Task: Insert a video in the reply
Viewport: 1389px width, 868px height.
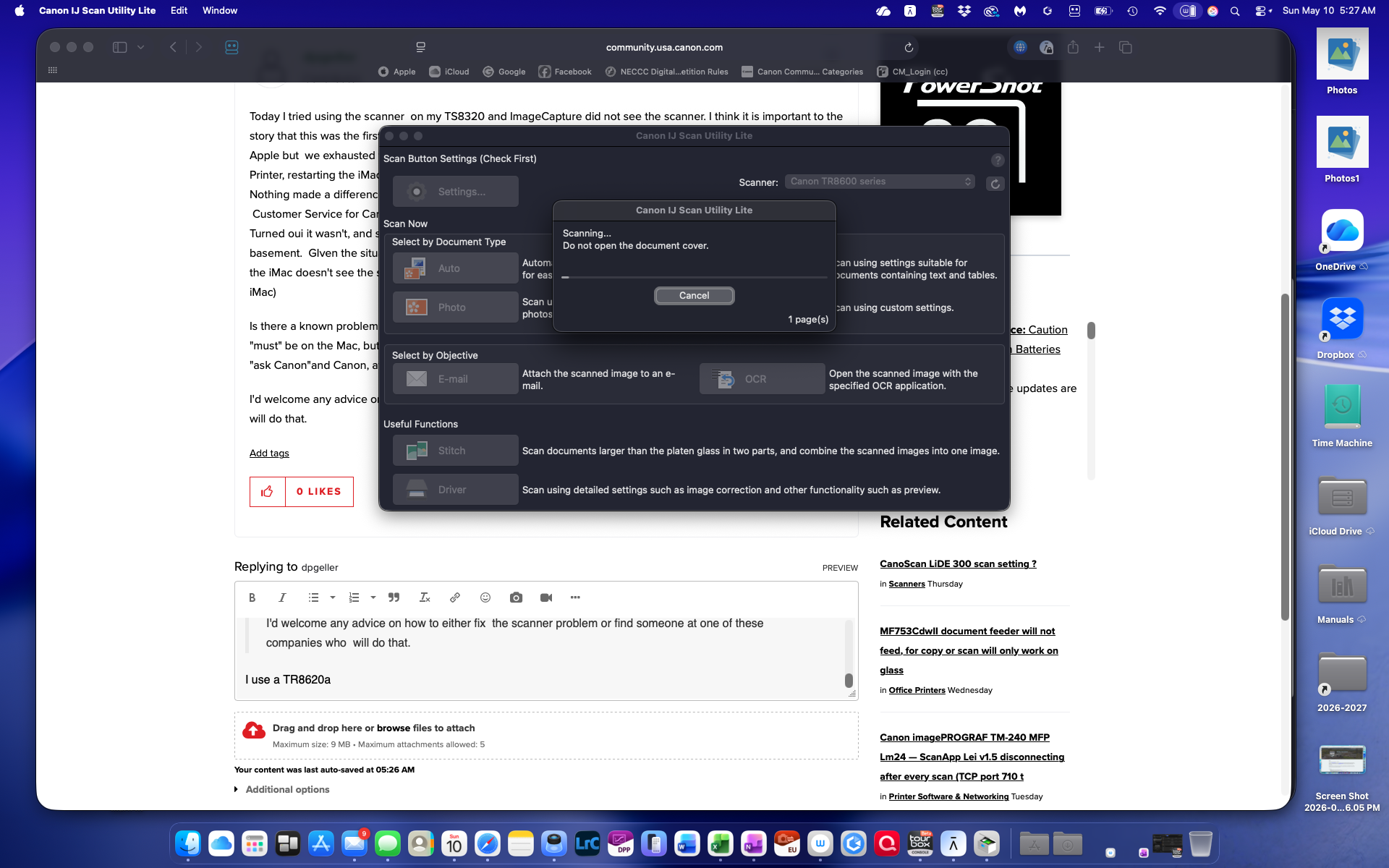Action: click(x=546, y=597)
